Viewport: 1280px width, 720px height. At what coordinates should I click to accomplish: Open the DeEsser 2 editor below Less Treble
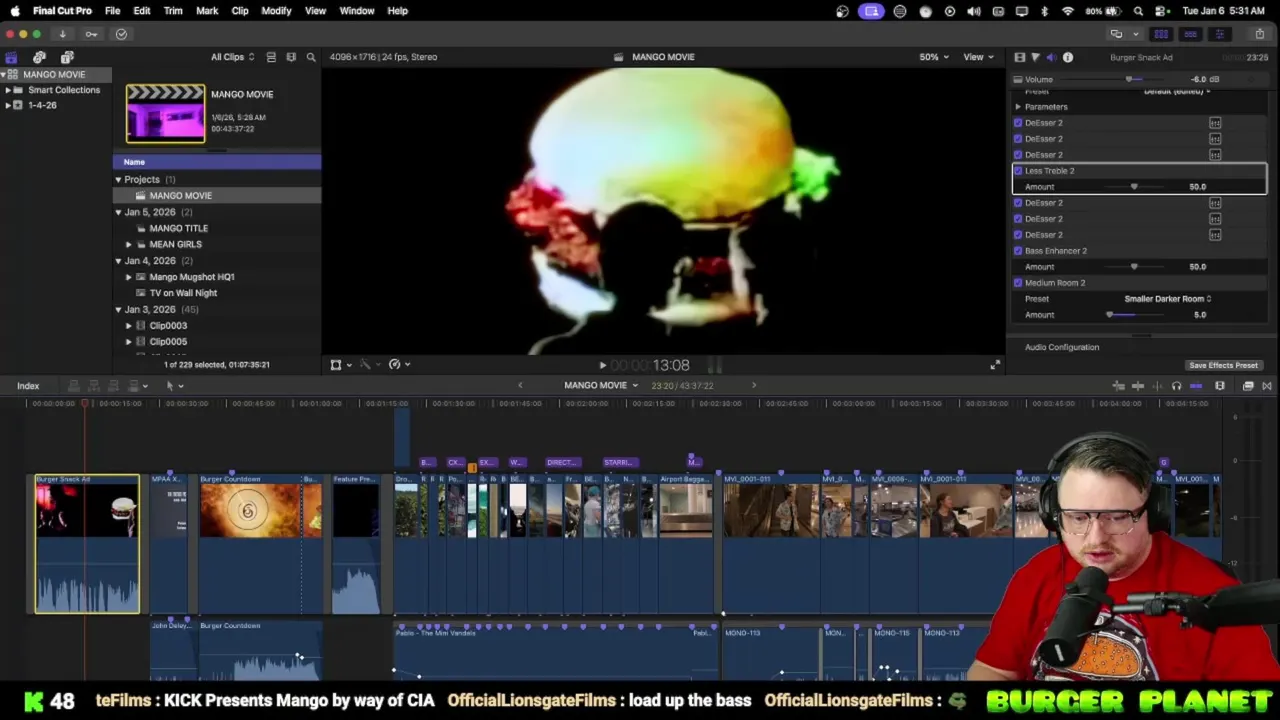click(x=1215, y=203)
